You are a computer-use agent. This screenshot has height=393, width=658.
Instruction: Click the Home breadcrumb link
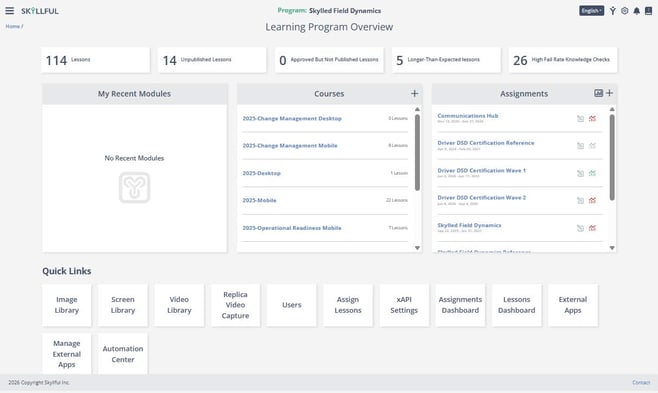coord(13,26)
